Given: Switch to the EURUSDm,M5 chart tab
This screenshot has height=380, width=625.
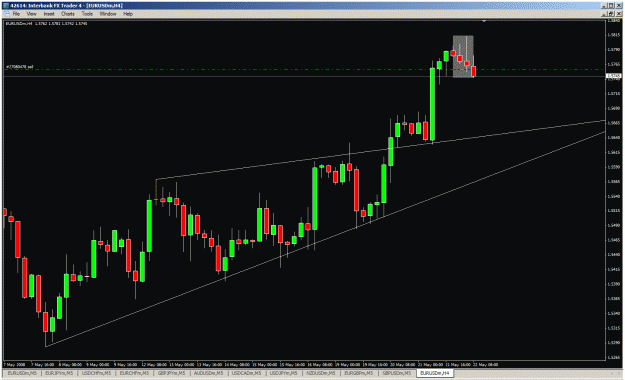Looking at the screenshot, I should pos(22,373).
